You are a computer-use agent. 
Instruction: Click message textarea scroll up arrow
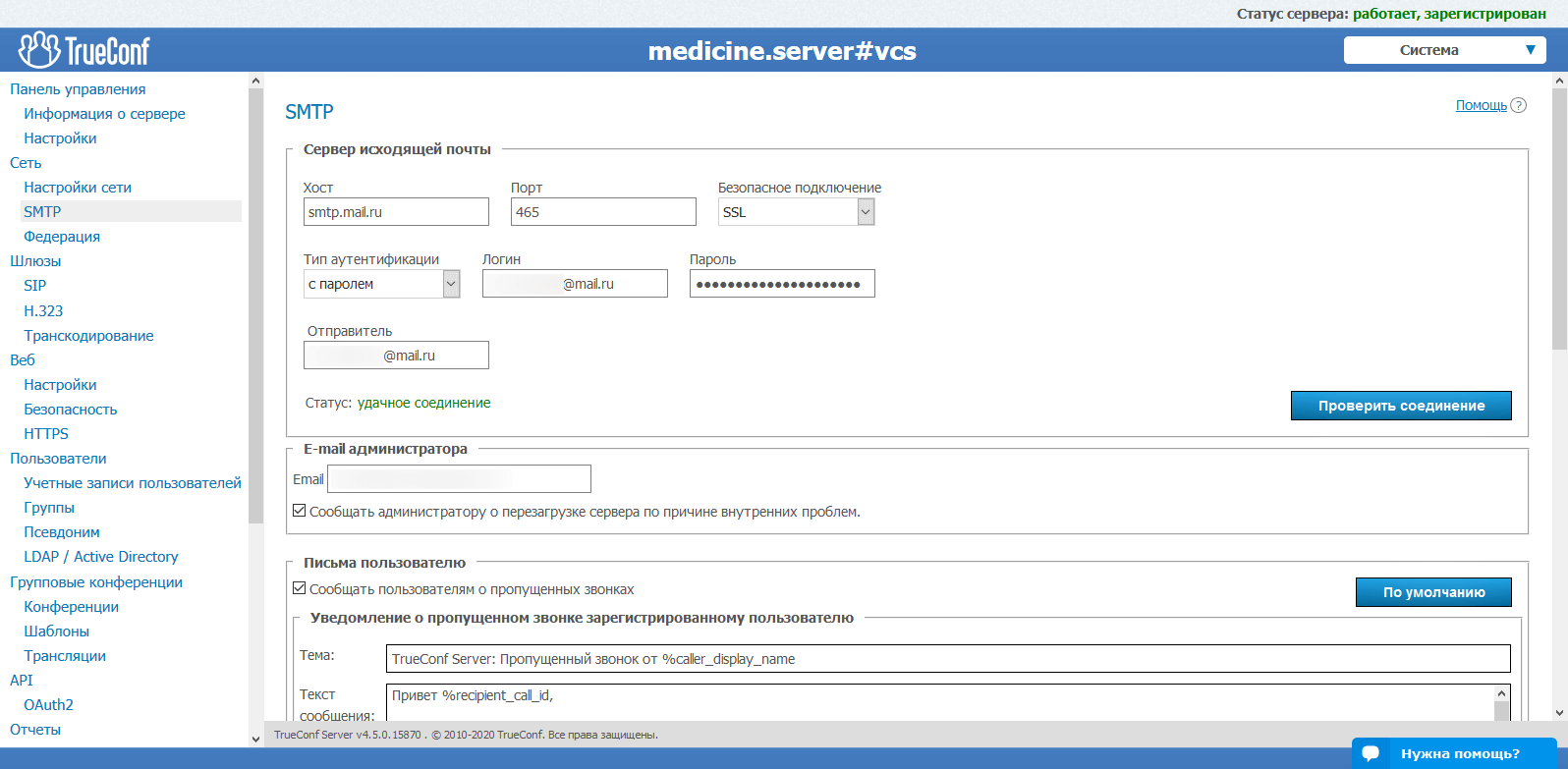(x=1501, y=692)
